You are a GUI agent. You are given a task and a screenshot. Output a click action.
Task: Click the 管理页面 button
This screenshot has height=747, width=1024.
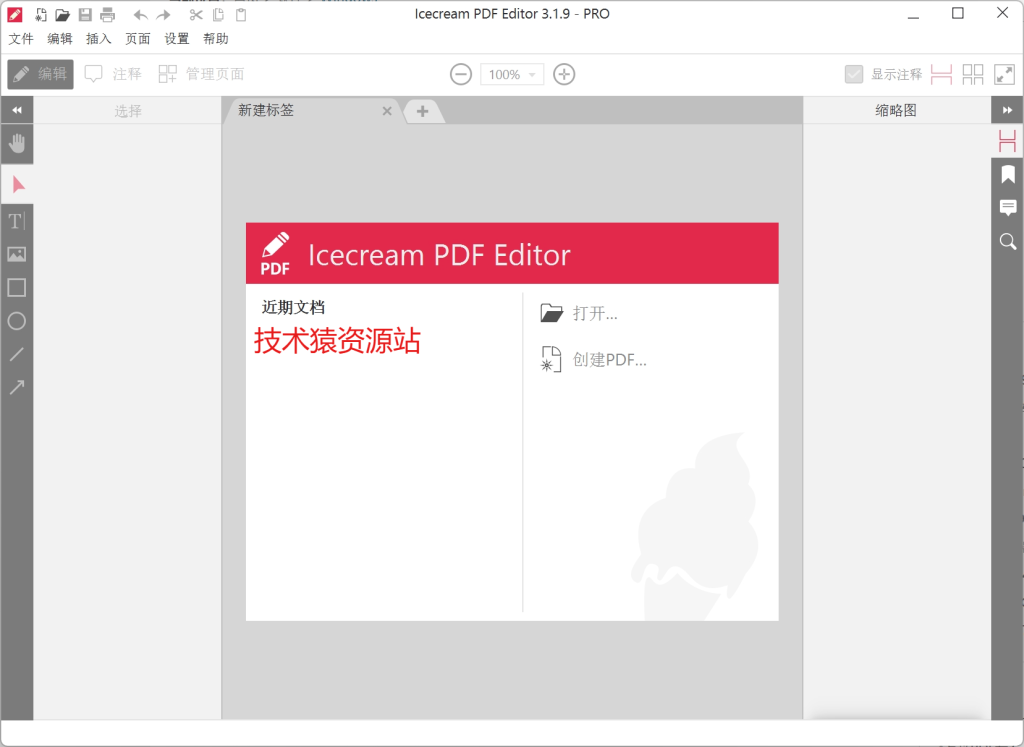[202, 74]
